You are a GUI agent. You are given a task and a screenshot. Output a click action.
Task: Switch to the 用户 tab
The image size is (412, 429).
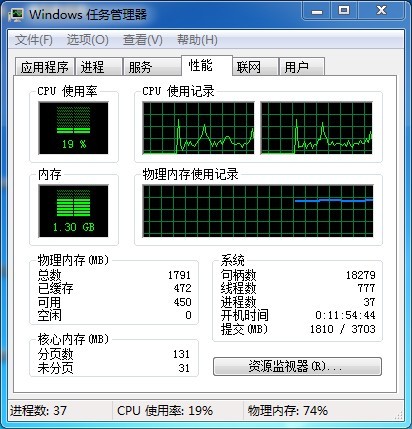tap(302, 67)
